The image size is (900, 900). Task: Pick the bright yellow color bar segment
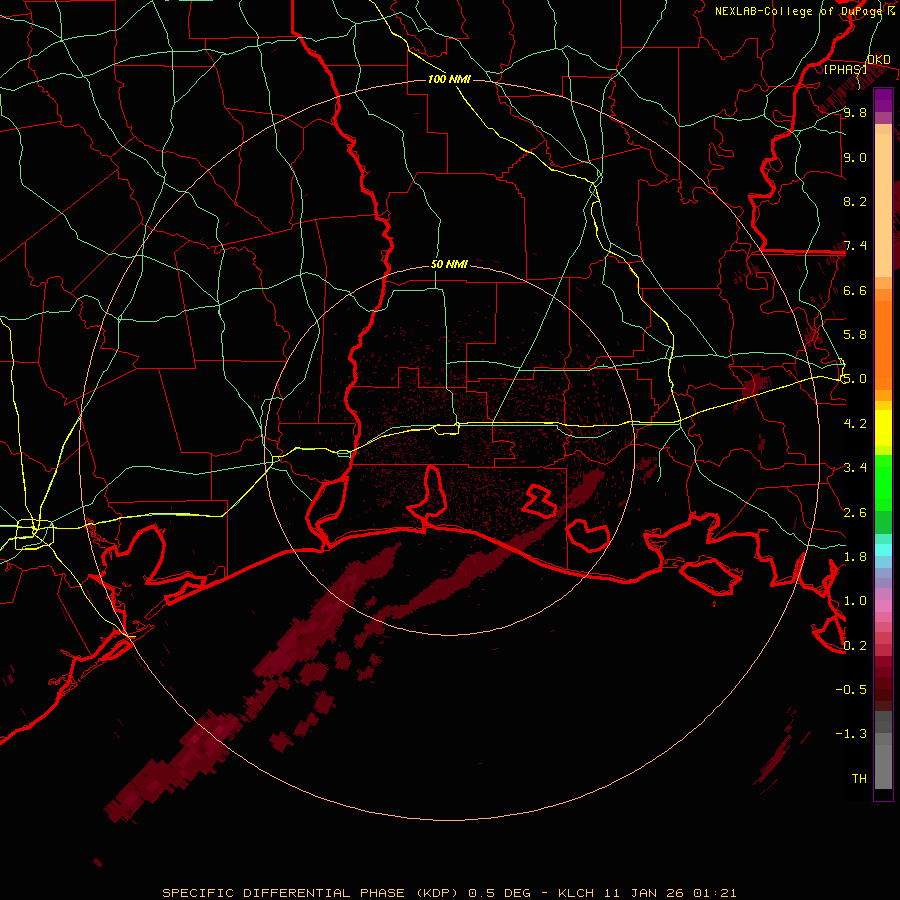[883, 428]
